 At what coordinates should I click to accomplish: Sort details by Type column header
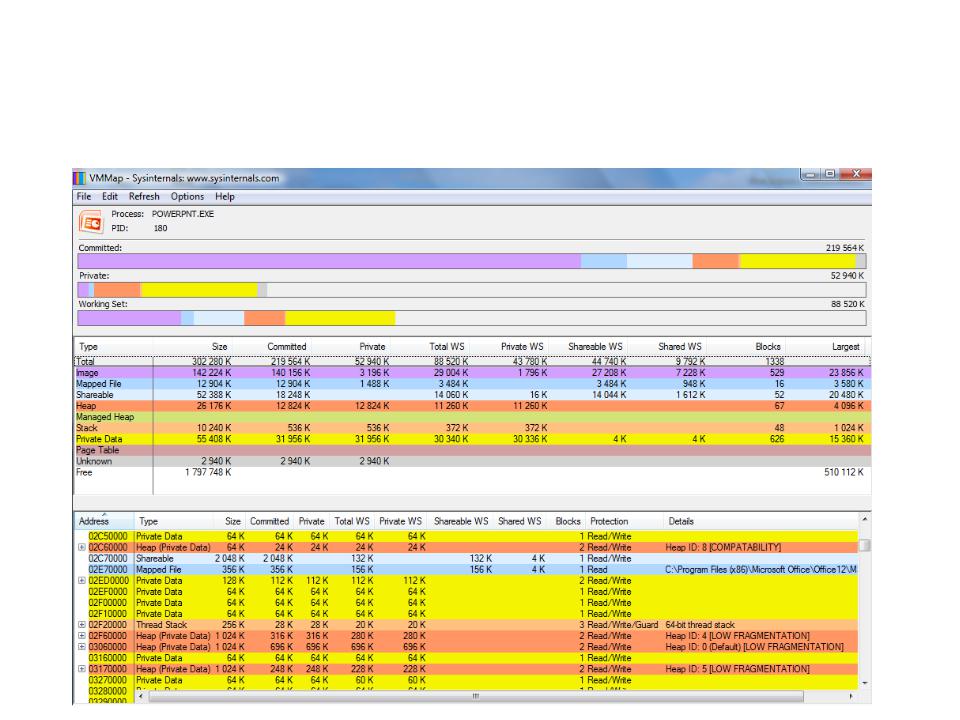click(174, 522)
